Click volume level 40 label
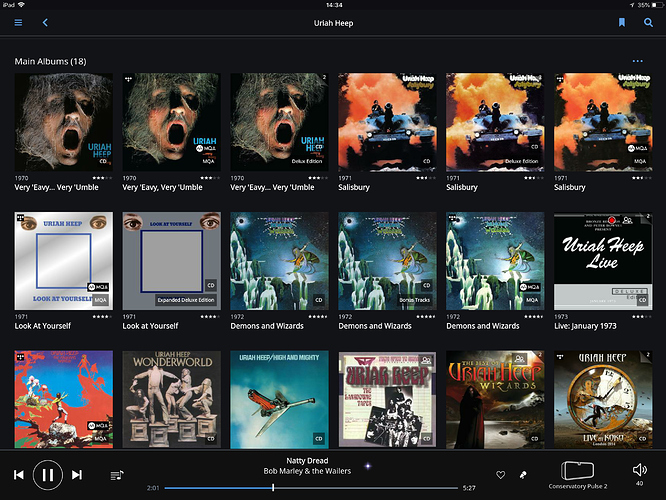 click(640, 483)
